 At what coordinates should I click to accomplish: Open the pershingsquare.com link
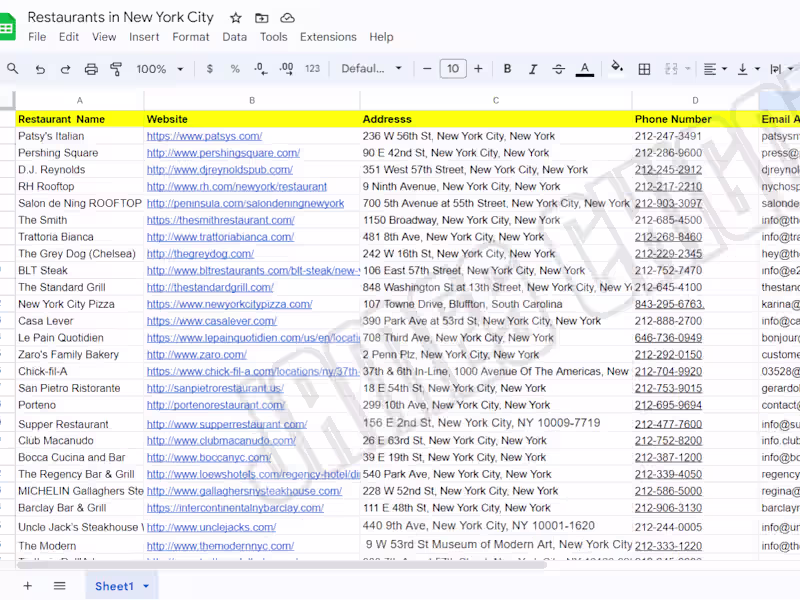[x=223, y=153]
